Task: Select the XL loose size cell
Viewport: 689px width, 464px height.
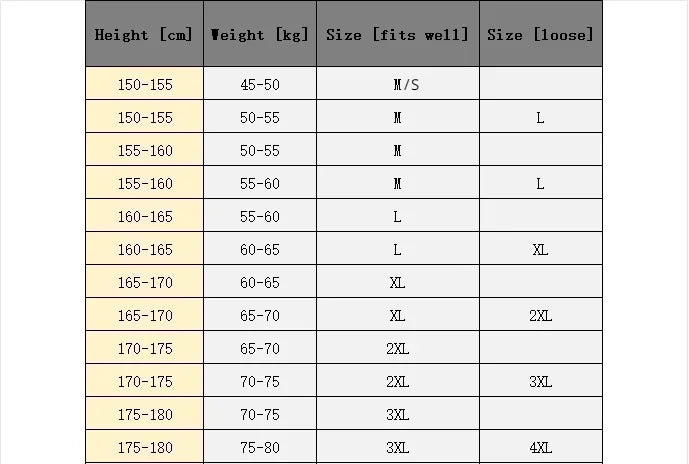Action: point(541,249)
